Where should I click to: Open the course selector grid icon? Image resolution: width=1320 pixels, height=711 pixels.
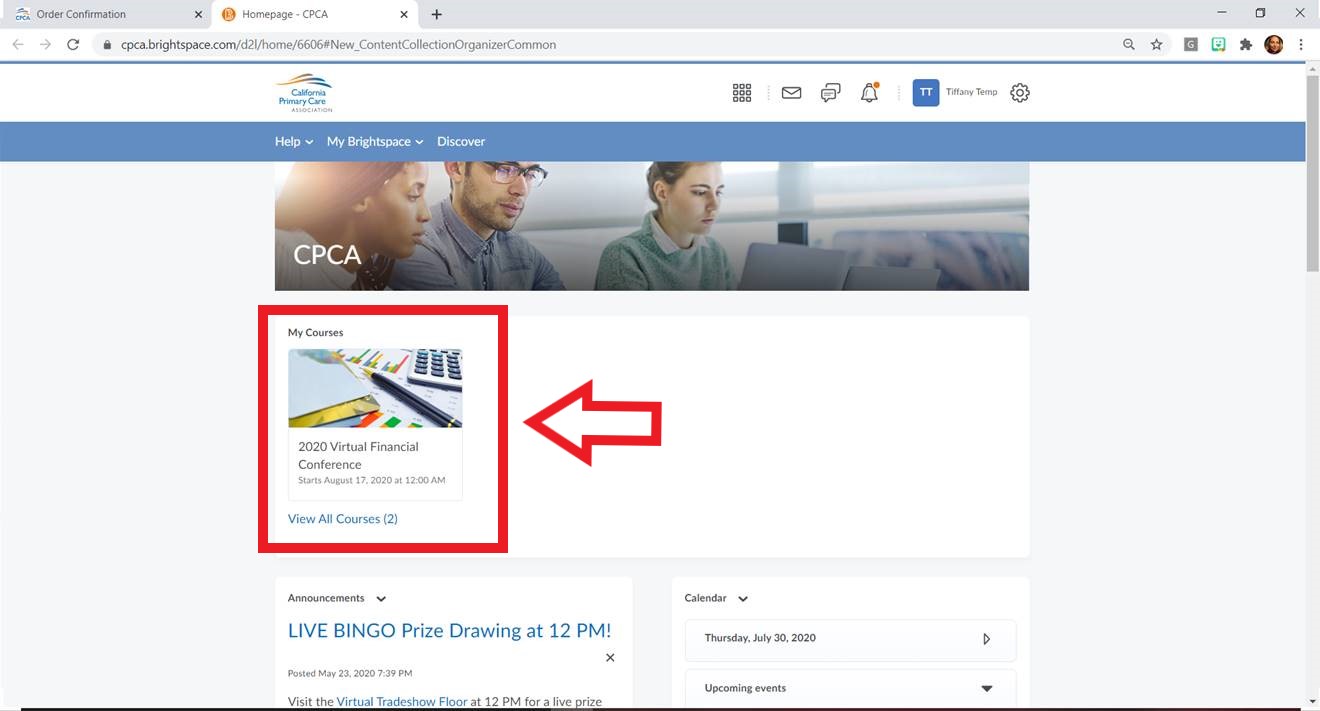click(x=741, y=93)
